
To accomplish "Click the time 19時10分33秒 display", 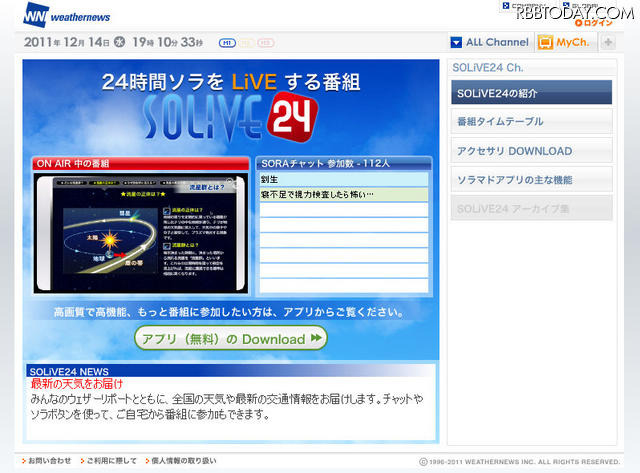I will coord(167,42).
